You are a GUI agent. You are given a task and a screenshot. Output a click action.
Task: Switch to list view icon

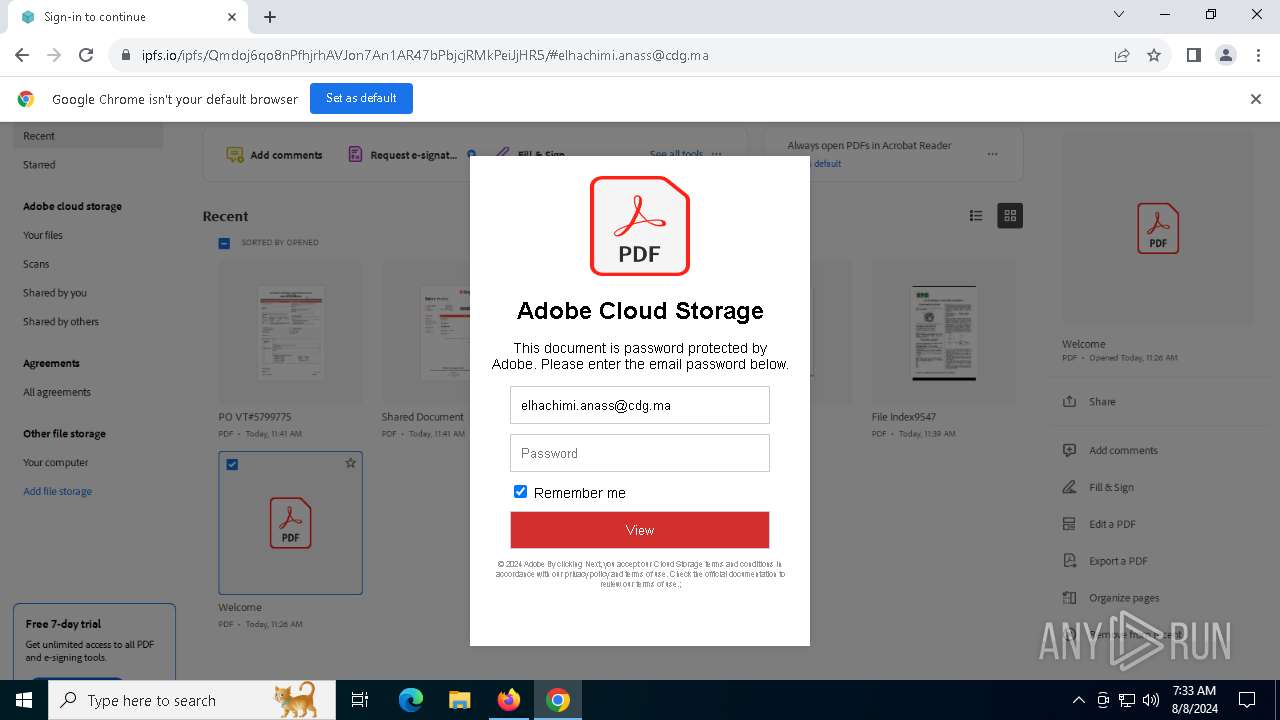(976, 216)
